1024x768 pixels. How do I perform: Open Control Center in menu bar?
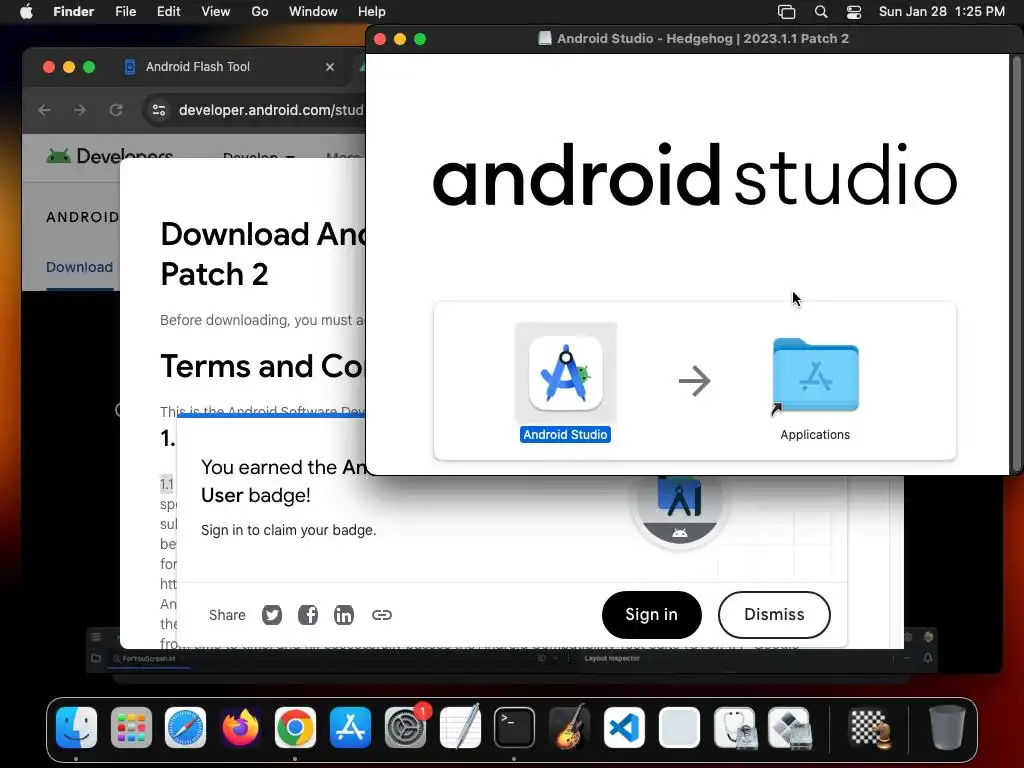pos(854,12)
